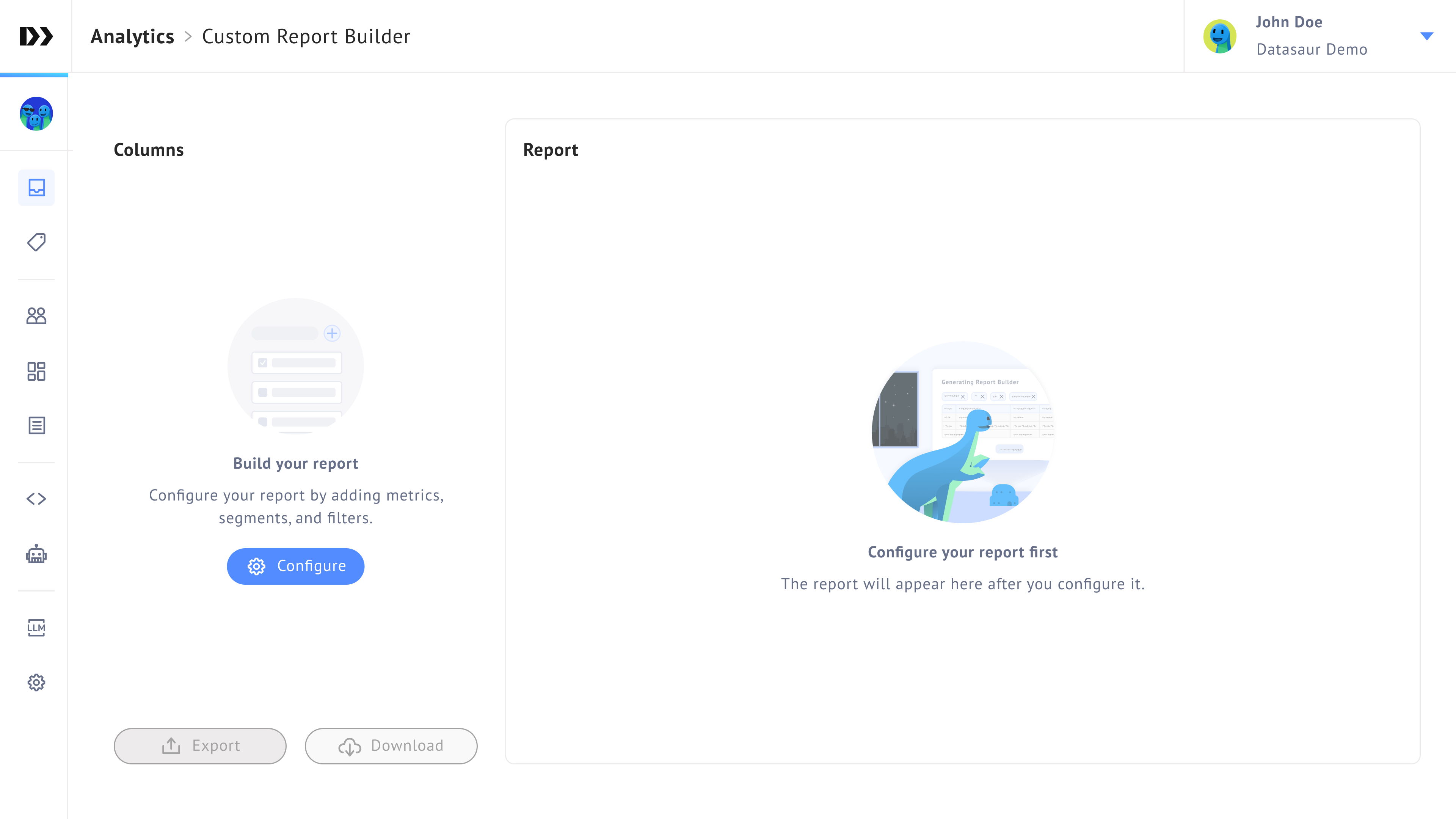The height and width of the screenshot is (819, 1456).
Task: Open the members people sidebar icon
Action: [36, 315]
